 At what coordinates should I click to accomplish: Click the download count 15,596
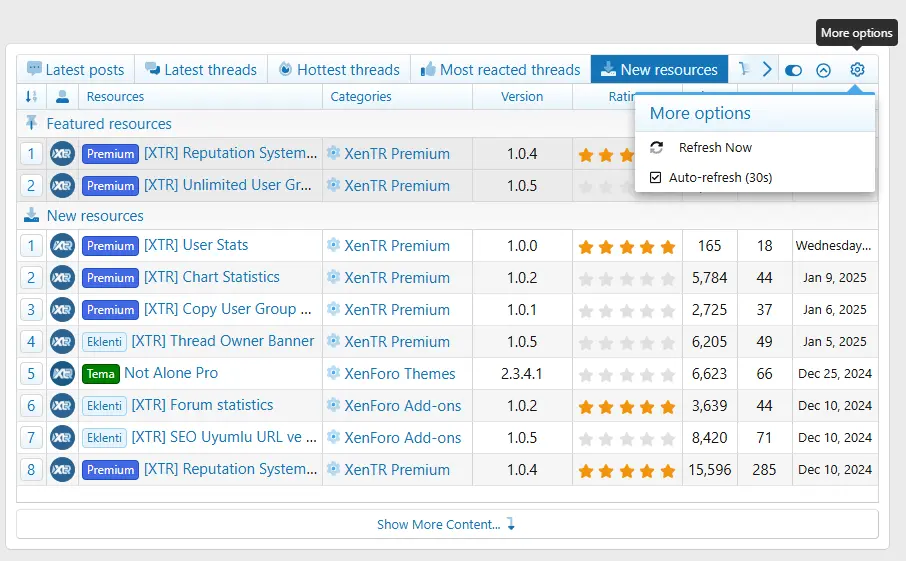tap(710, 470)
